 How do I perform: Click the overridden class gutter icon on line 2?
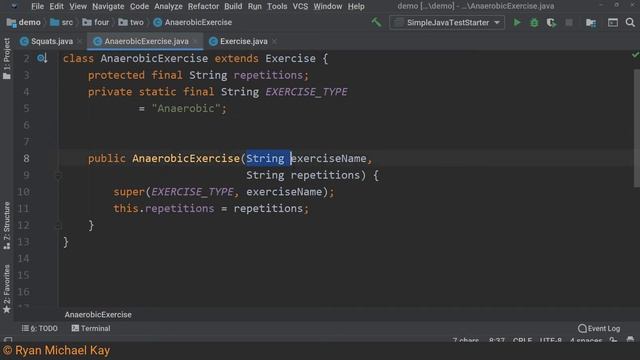(x=42, y=58)
